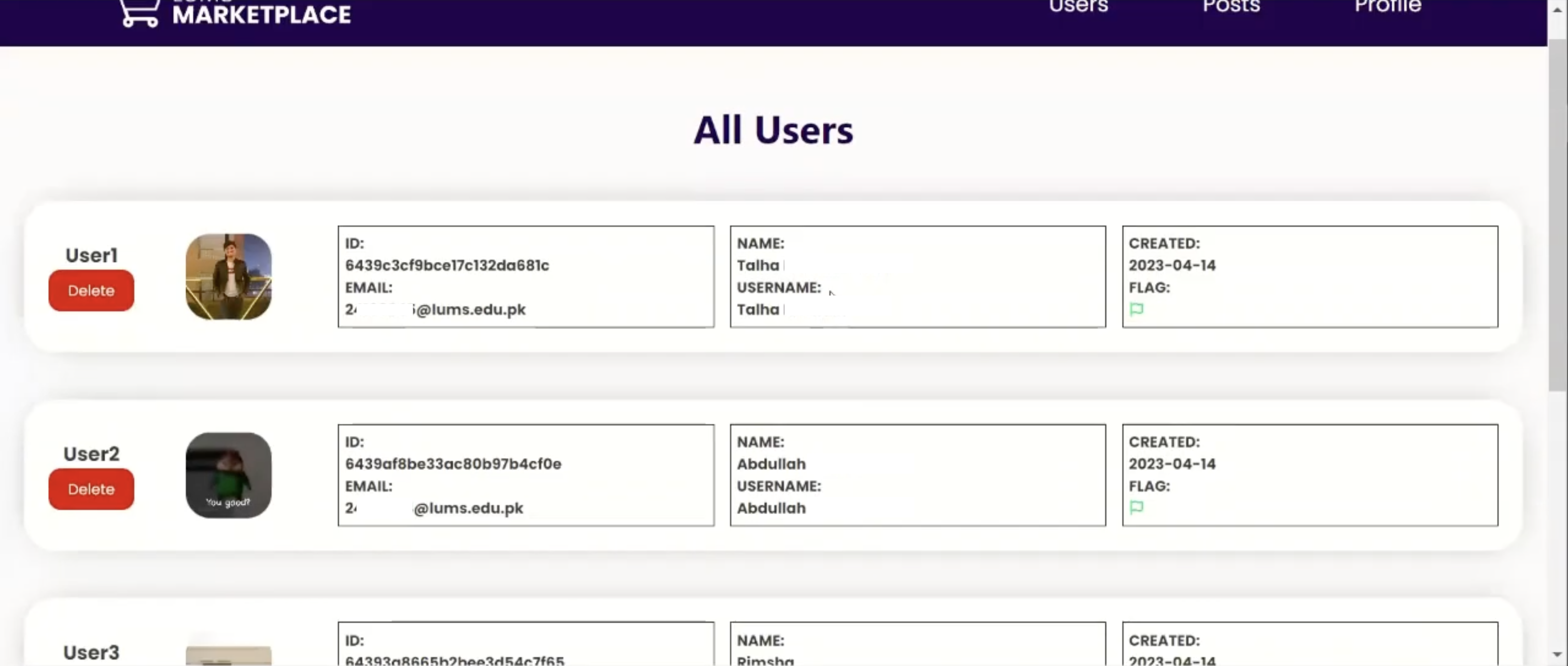1568x666 pixels.
Task: Click the All Users page heading
Action: 773,129
